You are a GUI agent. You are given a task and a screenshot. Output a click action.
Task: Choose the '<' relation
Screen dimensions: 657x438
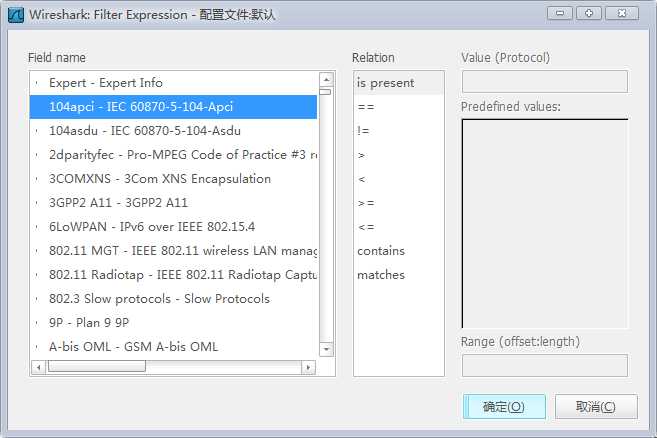pyautogui.click(x=398, y=179)
